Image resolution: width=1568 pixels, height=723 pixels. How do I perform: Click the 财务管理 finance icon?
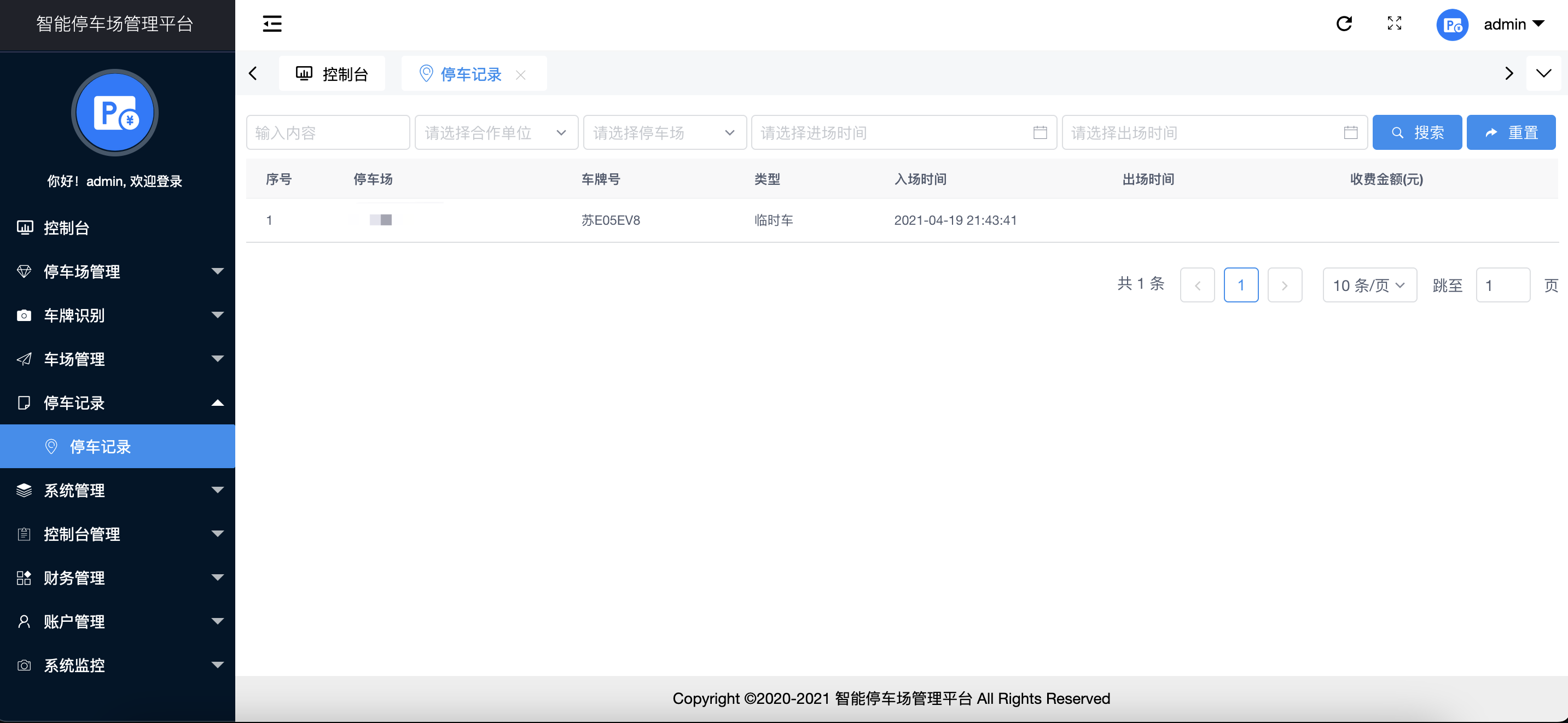point(25,578)
